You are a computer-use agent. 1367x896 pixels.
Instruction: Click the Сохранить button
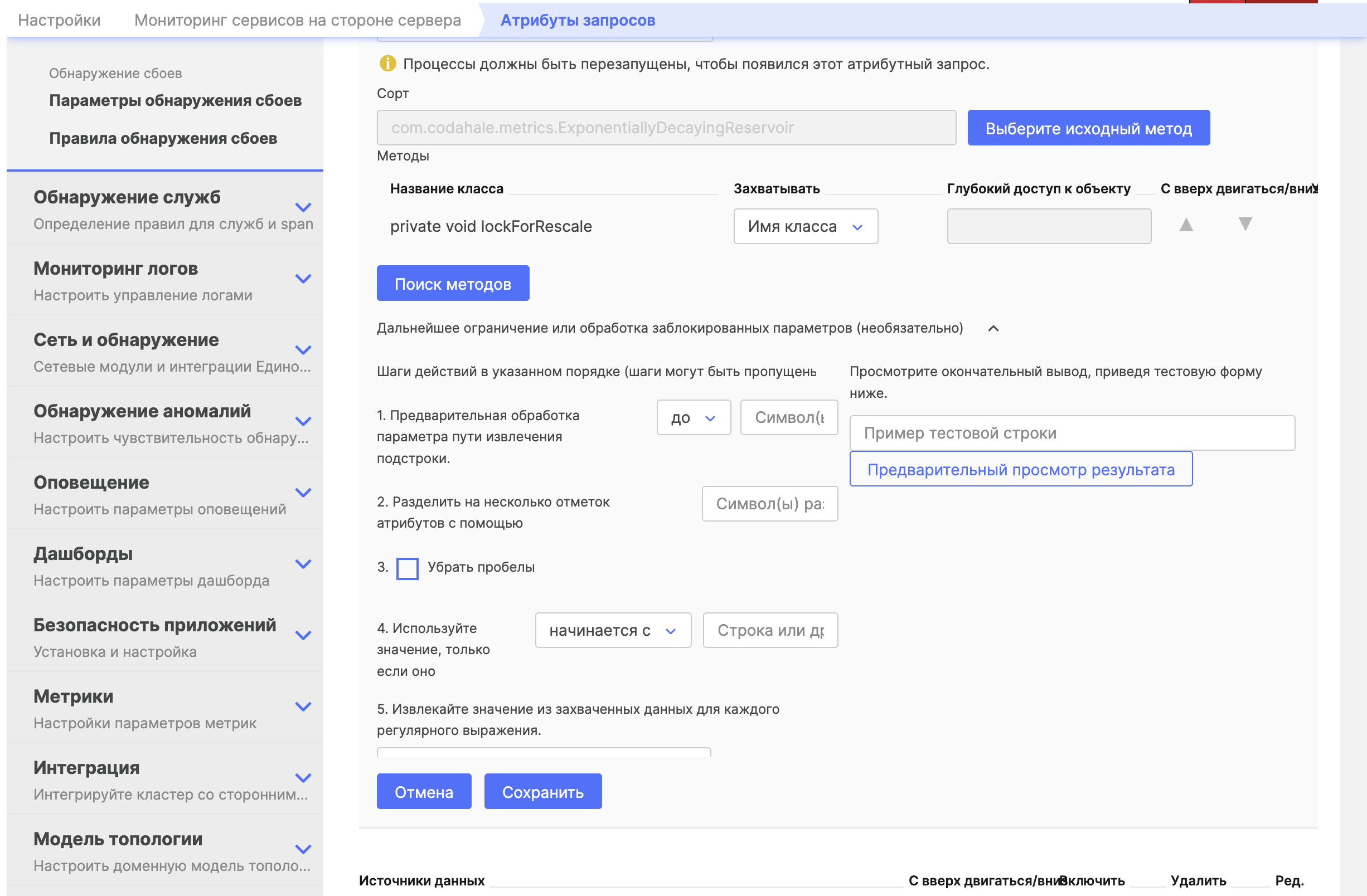click(x=542, y=792)
